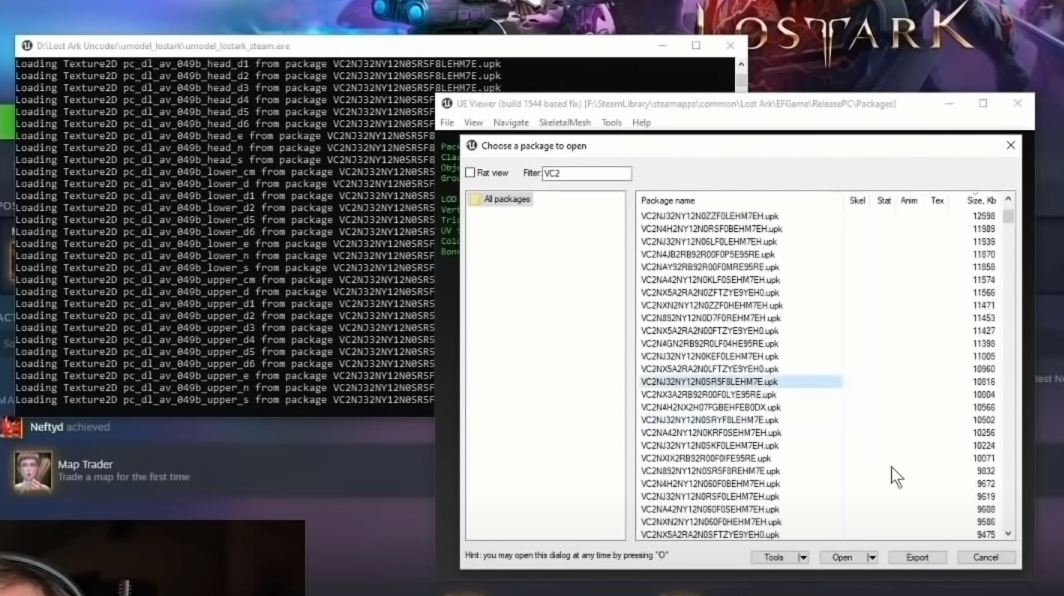Click the Export button

click(917, 557)
